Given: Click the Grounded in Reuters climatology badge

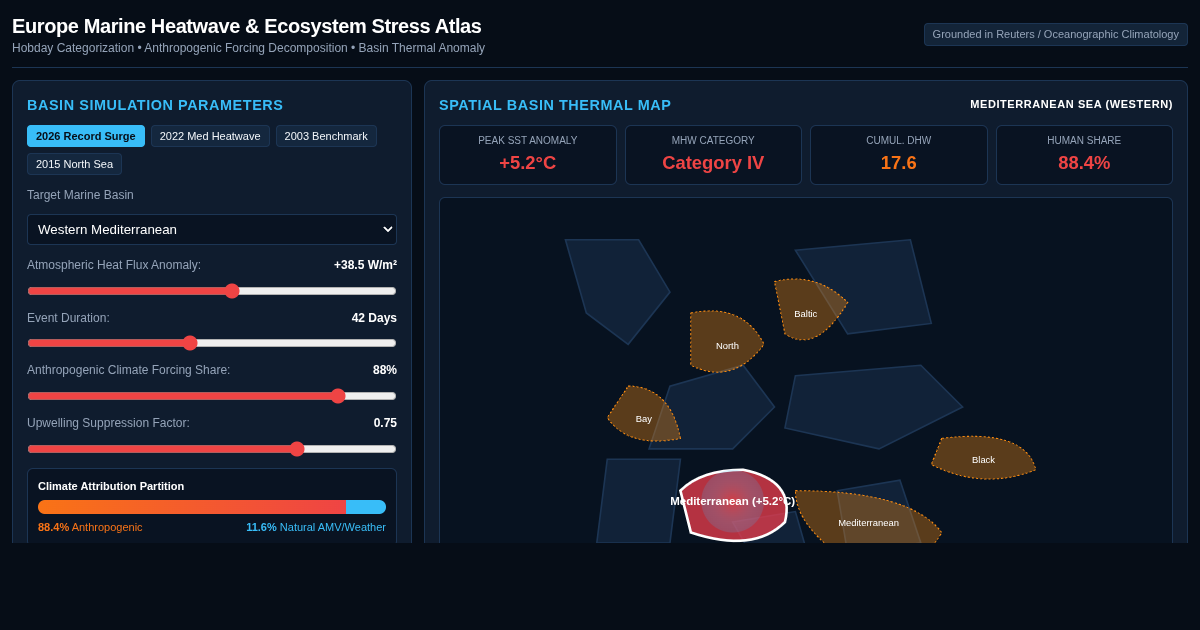Looking at the screenshot, I should click(1056, 34).
